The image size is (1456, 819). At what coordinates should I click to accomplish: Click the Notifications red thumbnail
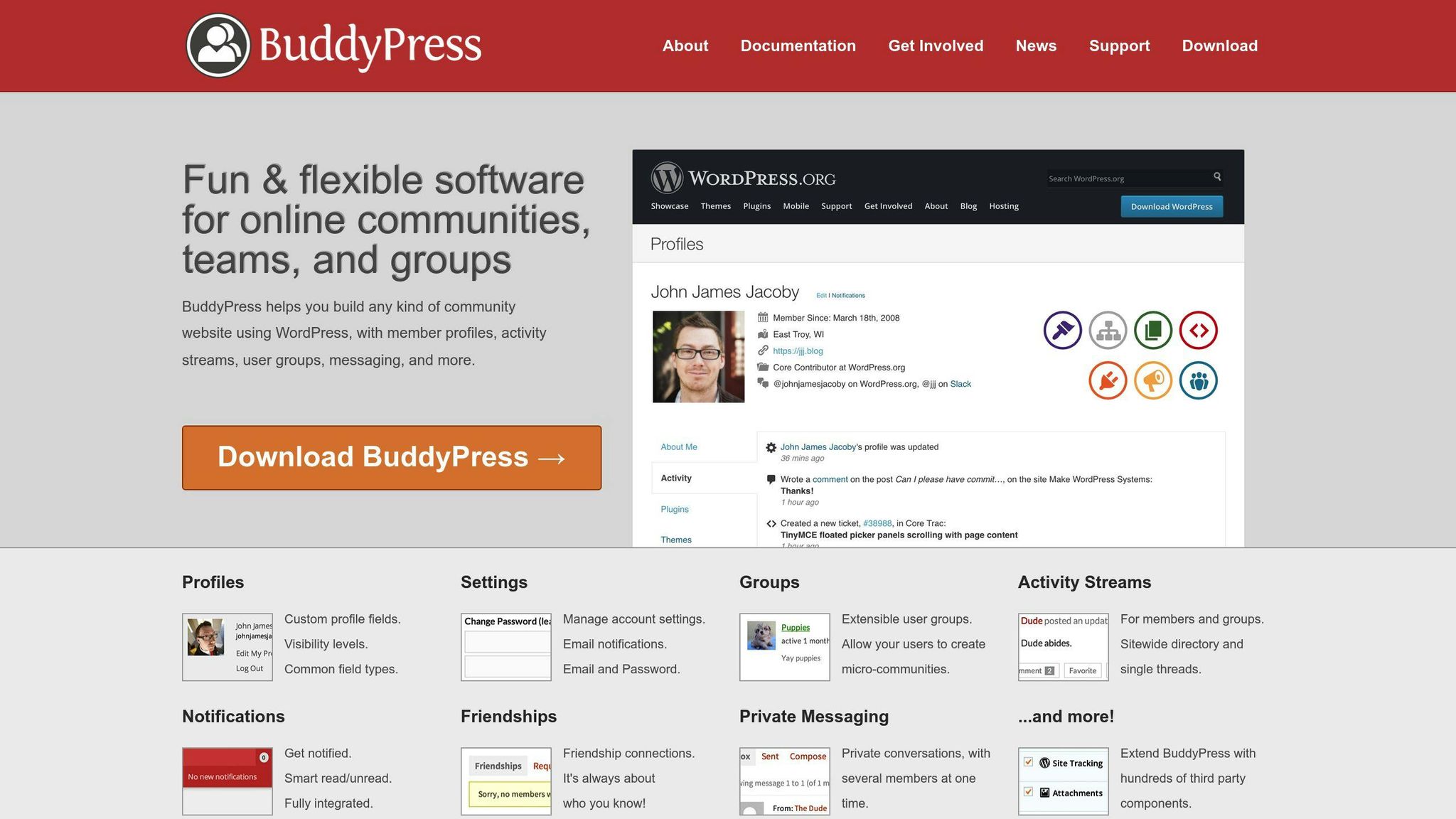pyautogui.click(x=227, y=781)
